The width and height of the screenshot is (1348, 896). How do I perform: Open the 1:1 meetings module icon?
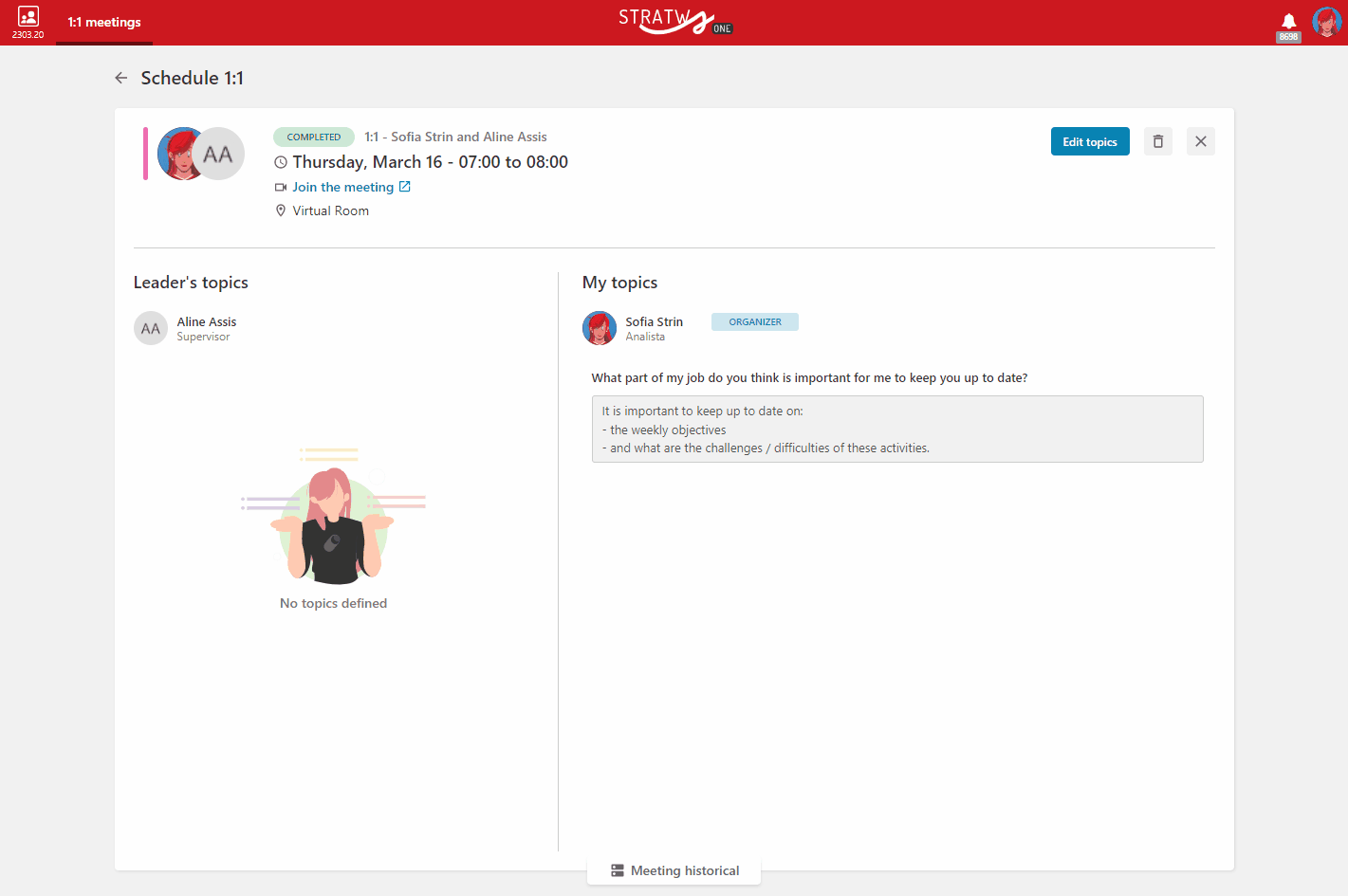pyautogui.click(x=28, y=17)
